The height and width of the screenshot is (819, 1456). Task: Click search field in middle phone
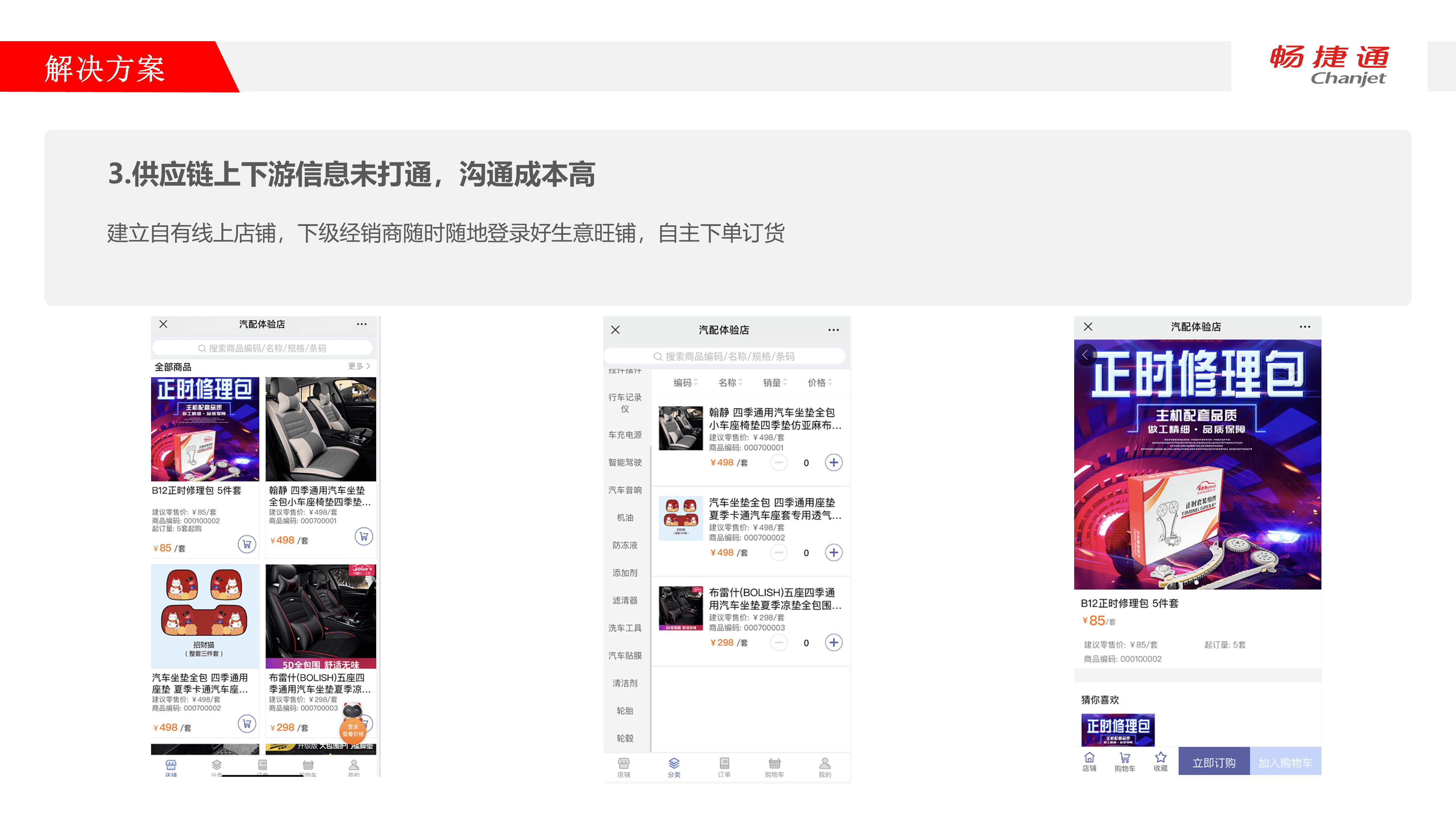724,356
